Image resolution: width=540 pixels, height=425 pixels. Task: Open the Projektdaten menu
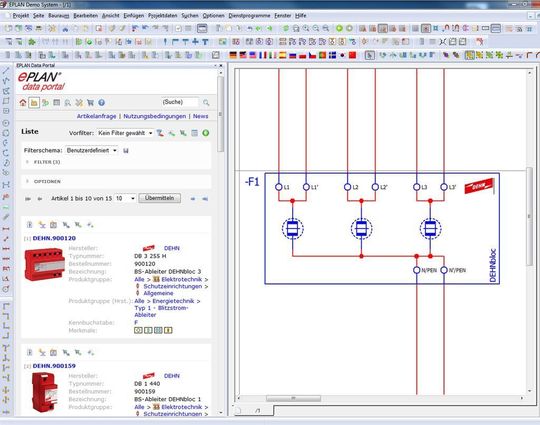click(x=163, y=15)
